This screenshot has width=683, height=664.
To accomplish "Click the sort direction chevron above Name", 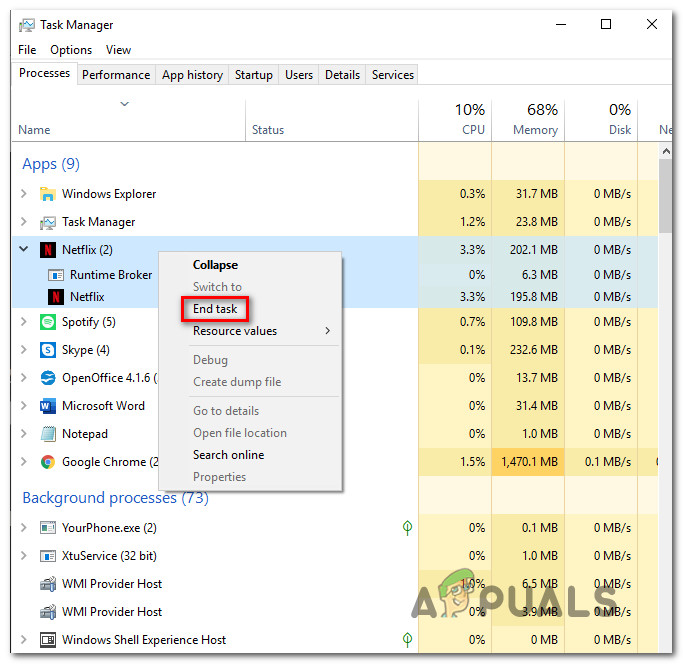I will point(125,104).
